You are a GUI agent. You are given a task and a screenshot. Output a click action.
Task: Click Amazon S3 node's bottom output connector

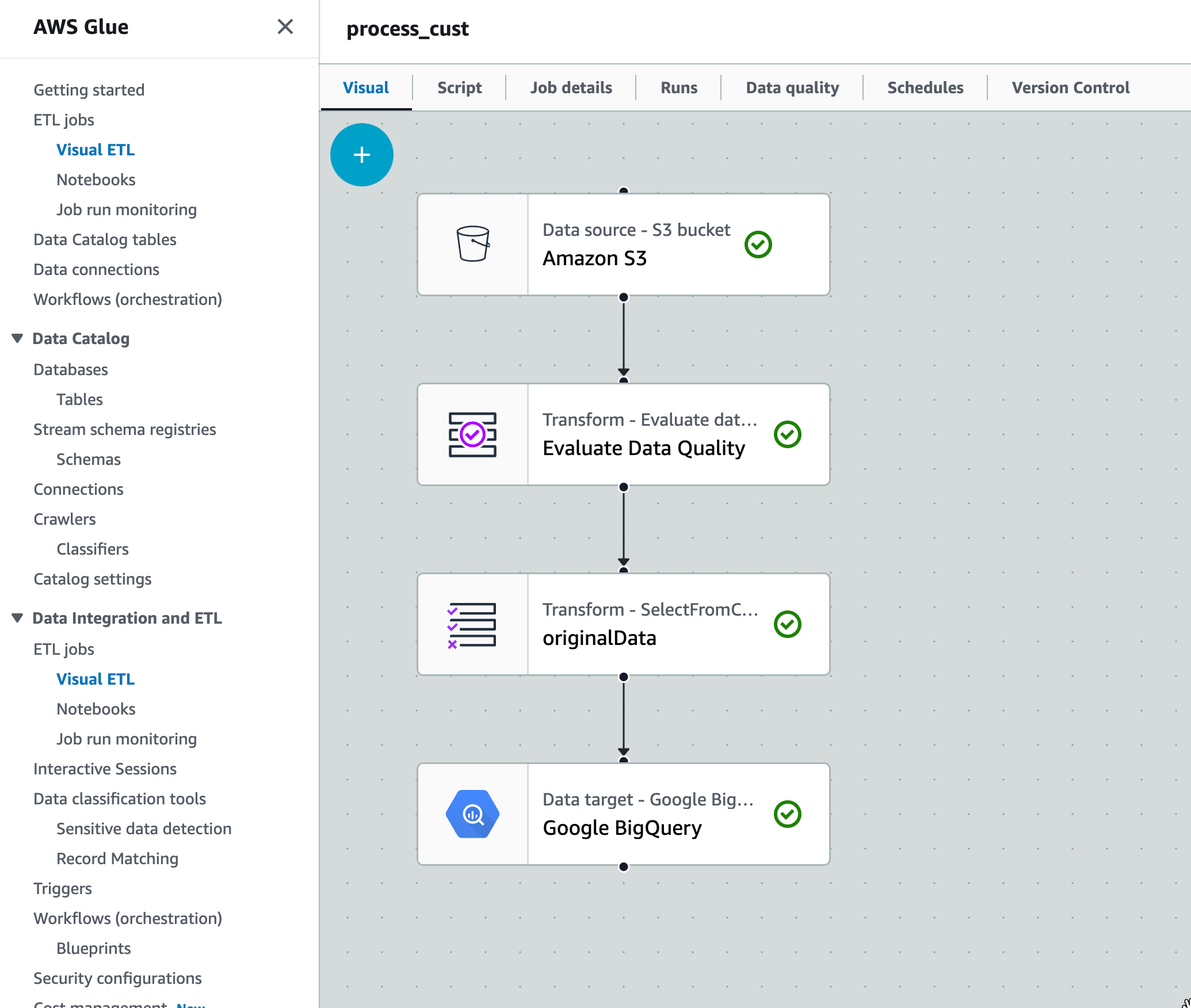tap(623, 297)
